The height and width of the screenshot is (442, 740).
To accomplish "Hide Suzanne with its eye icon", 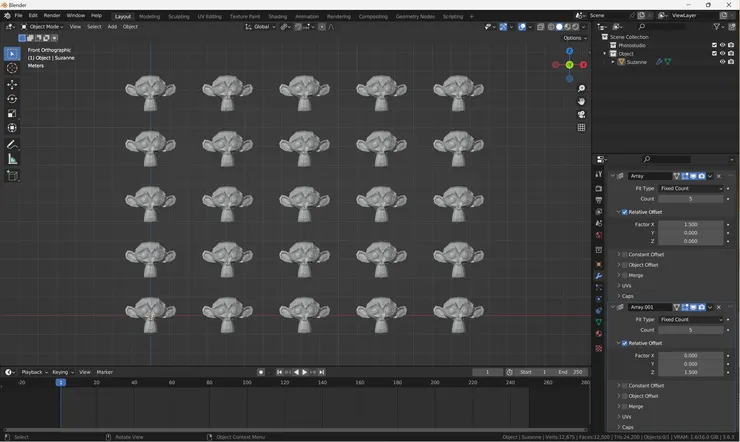I will [x=722, y=62].
